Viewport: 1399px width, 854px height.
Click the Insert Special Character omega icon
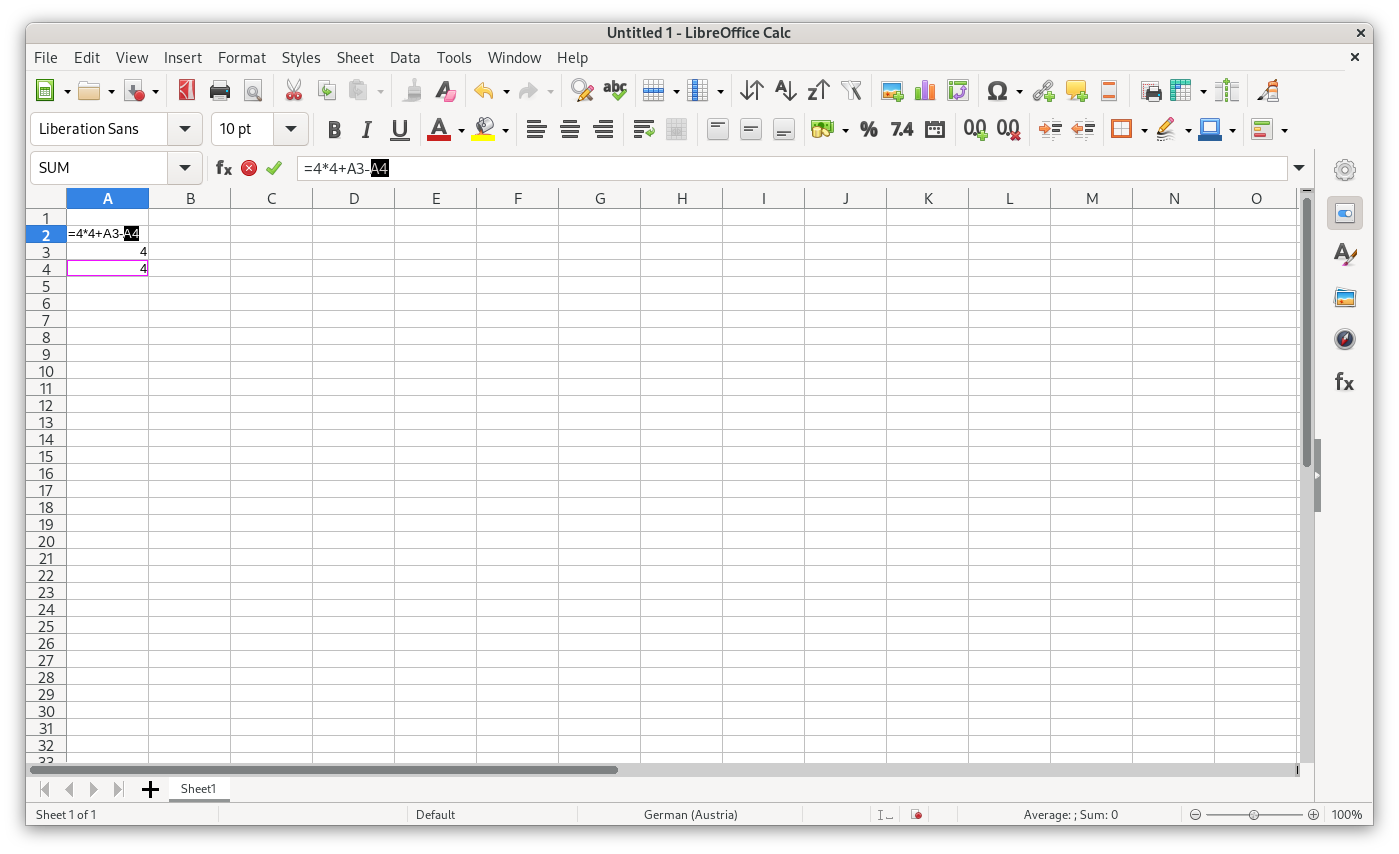coord(996,91)
